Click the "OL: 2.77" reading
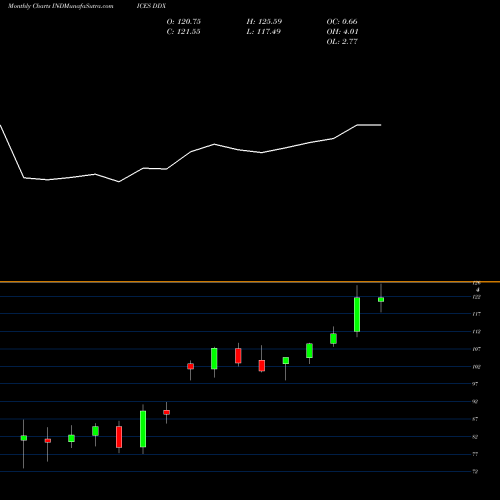 pyautogui.click(x=342, y=42)
